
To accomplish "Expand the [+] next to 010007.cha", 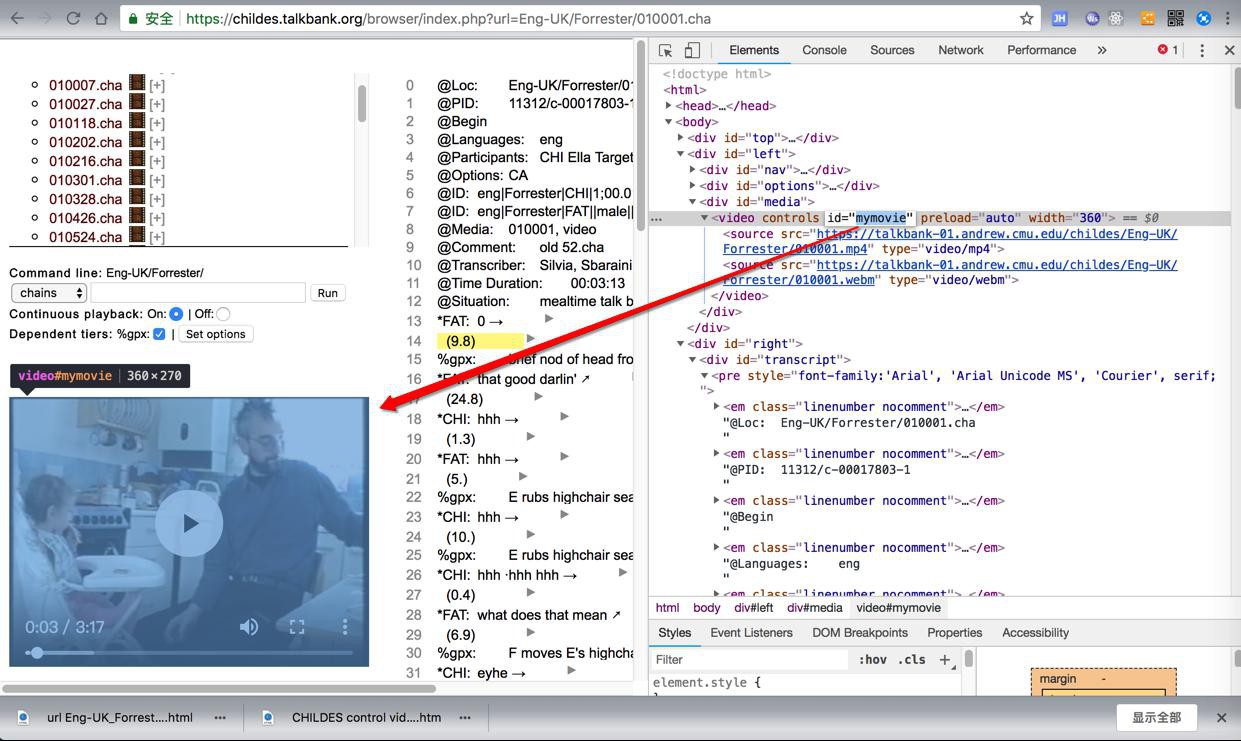I will click(157, 85).
